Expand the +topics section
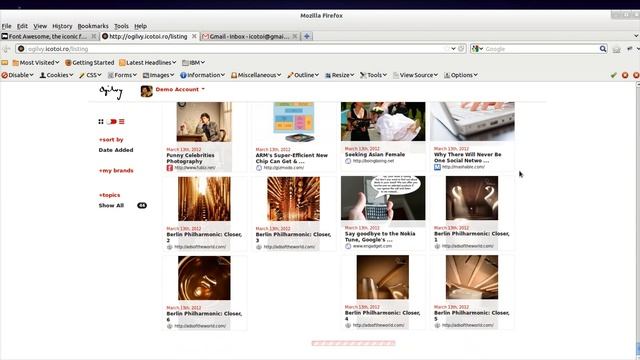The height and width of the screenshot is (360, 640). coord(109,195)
